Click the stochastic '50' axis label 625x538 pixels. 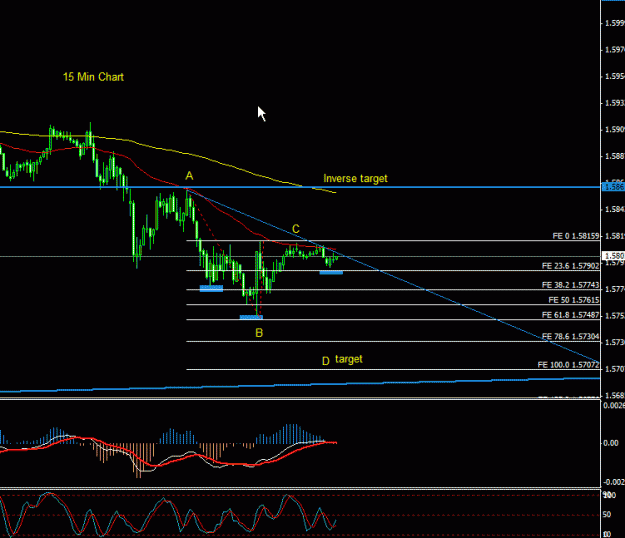pyautogui.click(x=607, y=515)
